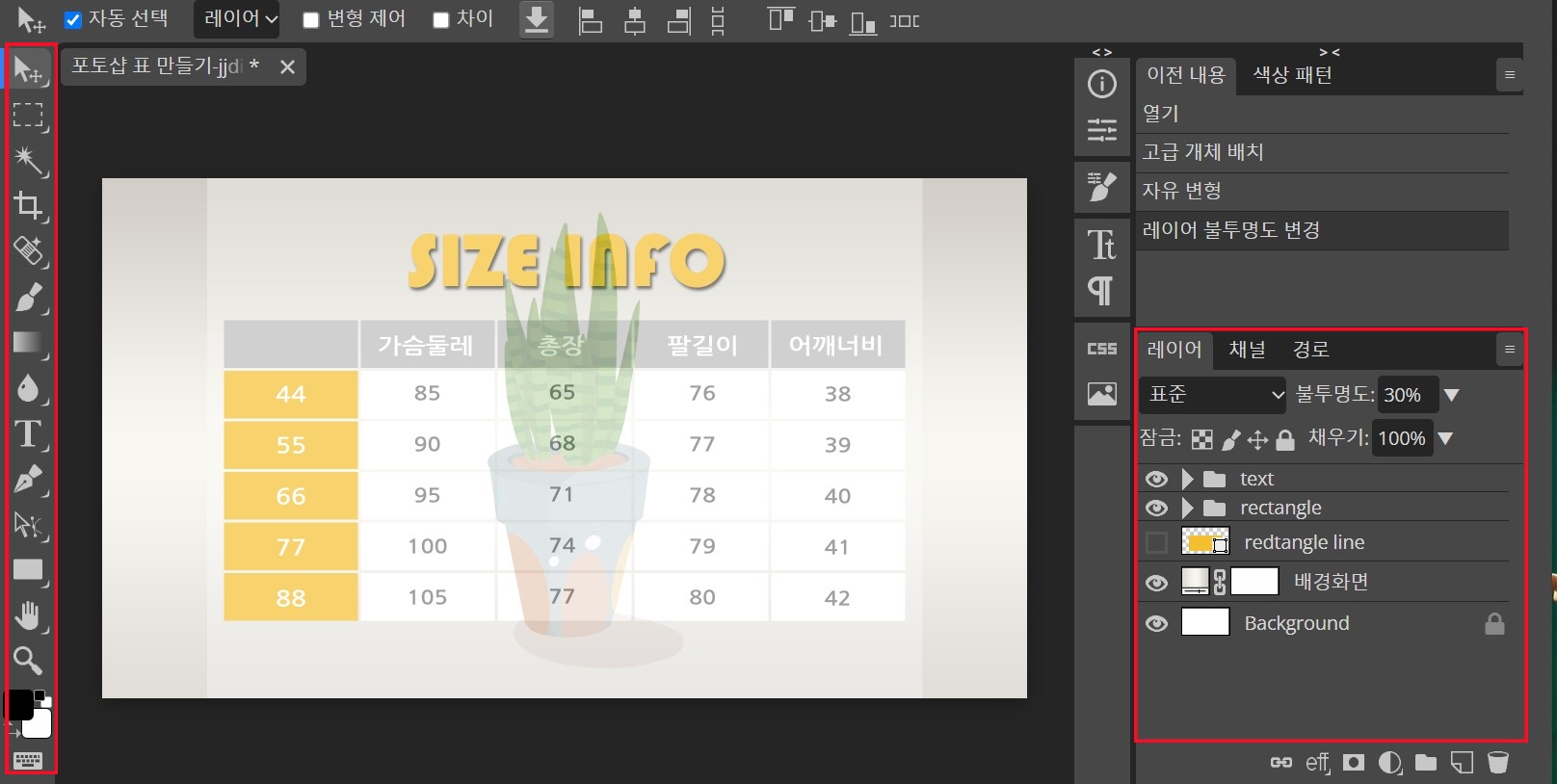This screenshot has width=1557, height=784.
Task: Switch to the 색상 패턴 tab
Action: tap(1292, 75)
